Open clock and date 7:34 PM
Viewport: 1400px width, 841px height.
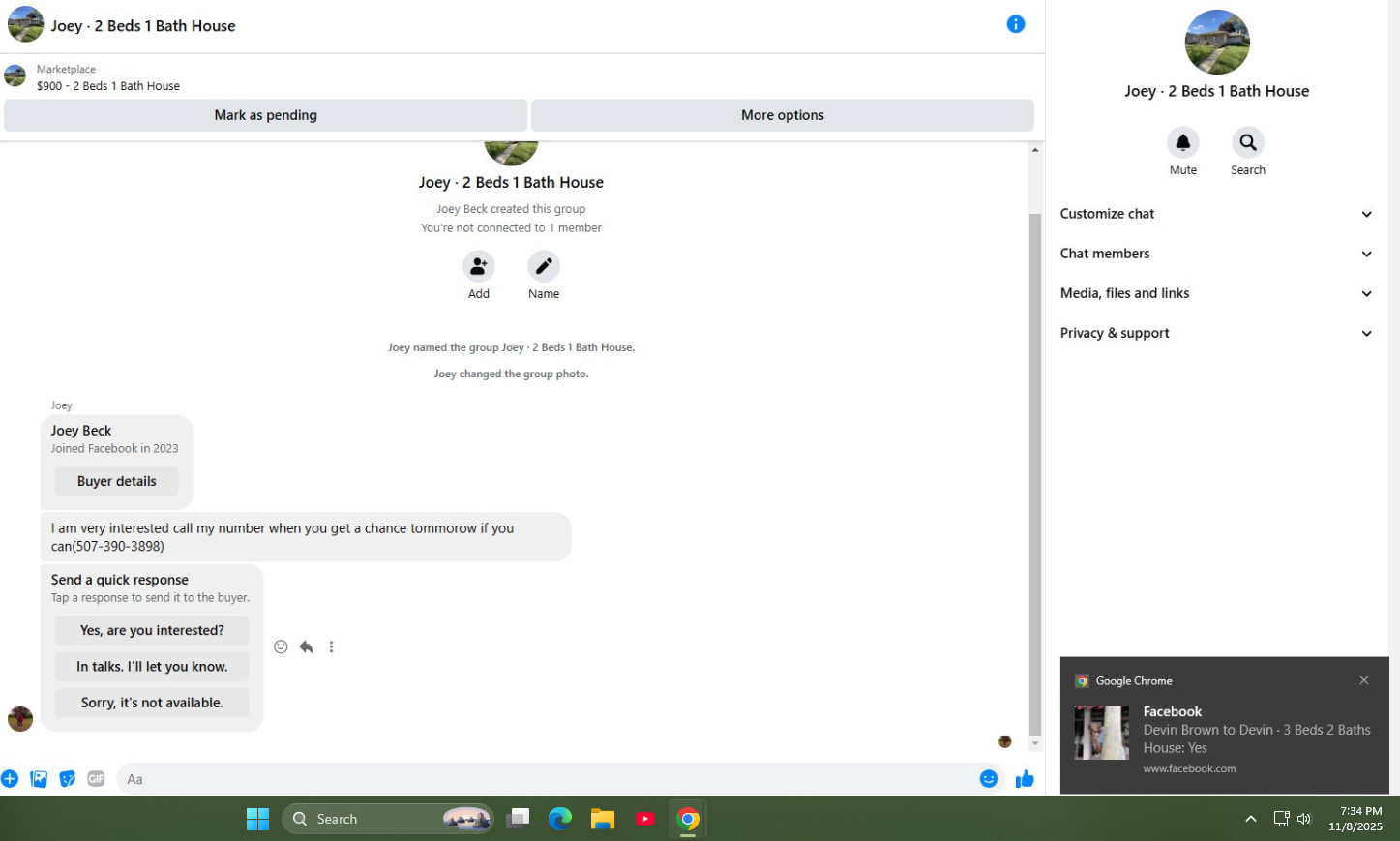1355,819
